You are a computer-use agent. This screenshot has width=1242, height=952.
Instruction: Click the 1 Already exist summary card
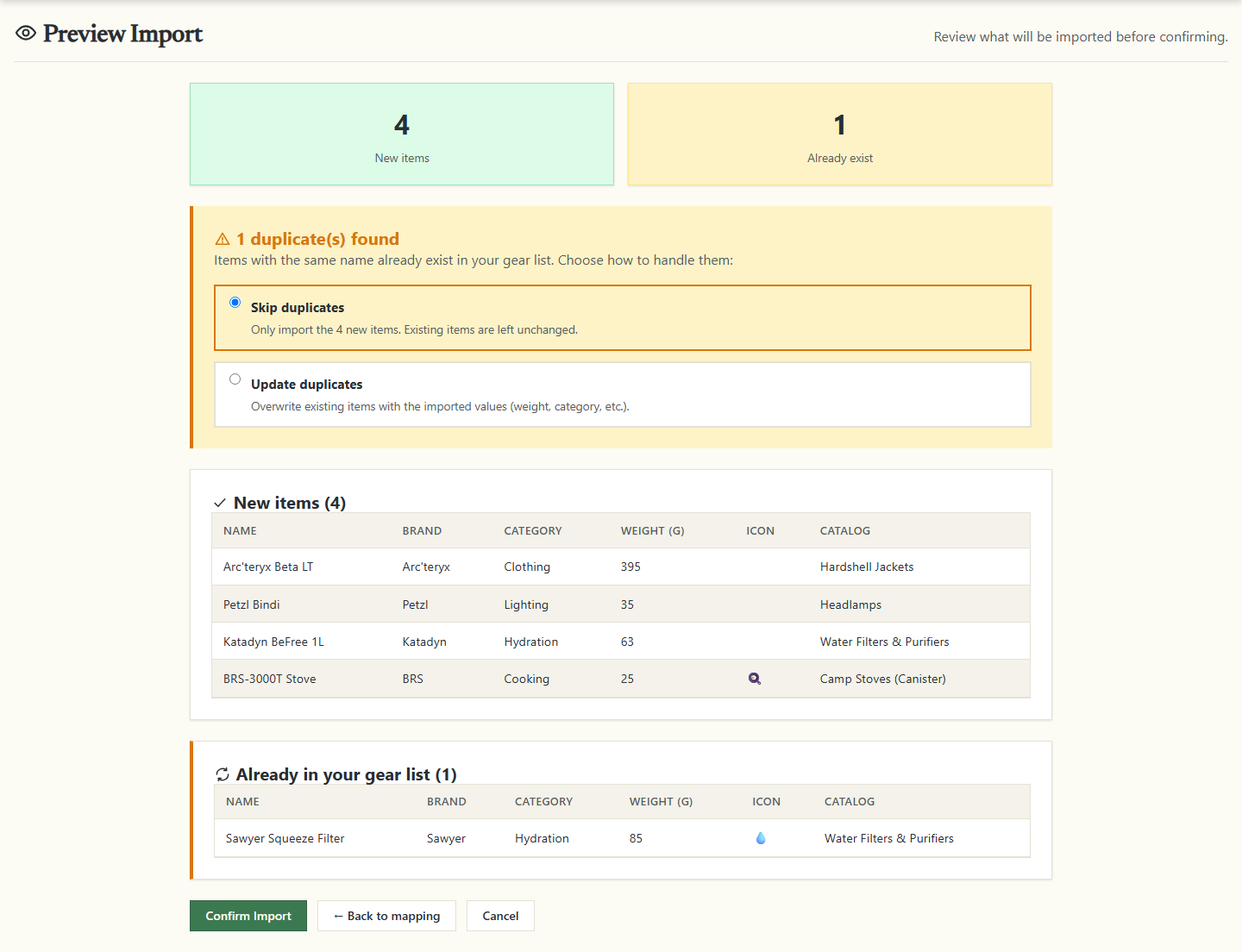[x=840, y=135]
